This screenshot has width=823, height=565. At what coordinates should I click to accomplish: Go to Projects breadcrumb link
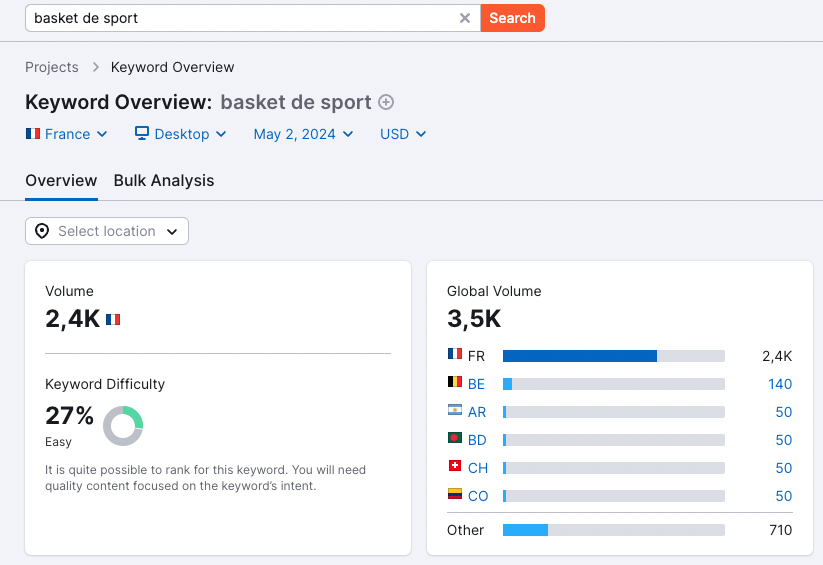tap(52, 67)
